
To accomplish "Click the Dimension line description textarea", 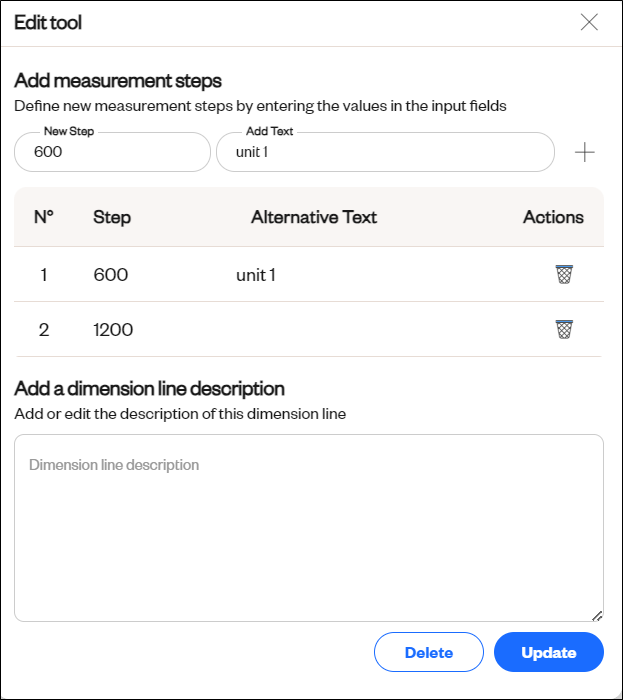I will tap(309, 528).
